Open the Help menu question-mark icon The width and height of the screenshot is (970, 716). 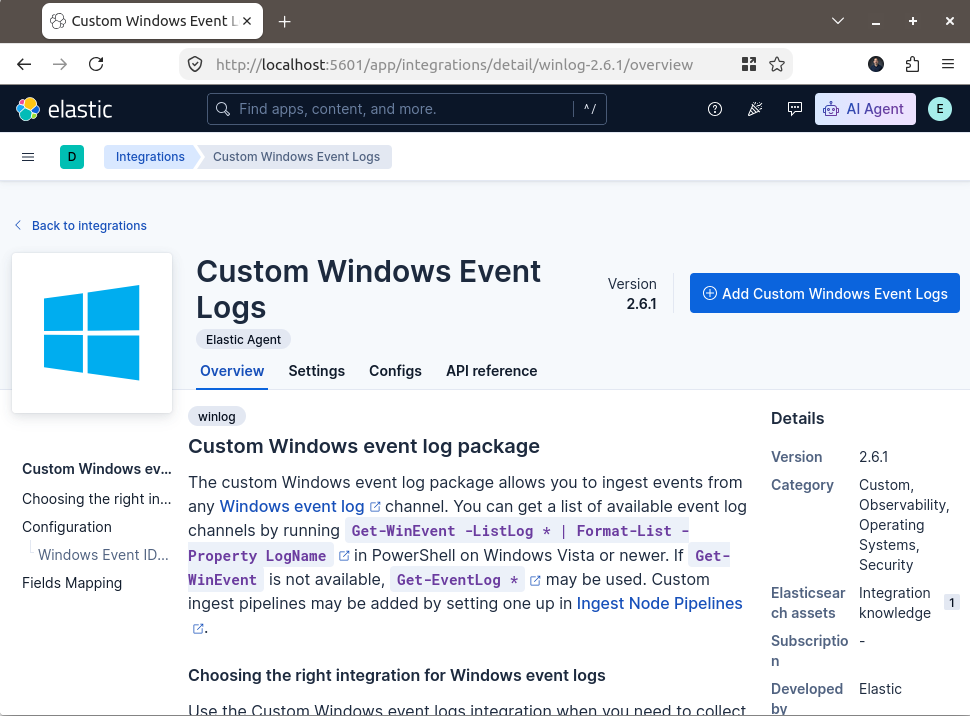point(715,110)
